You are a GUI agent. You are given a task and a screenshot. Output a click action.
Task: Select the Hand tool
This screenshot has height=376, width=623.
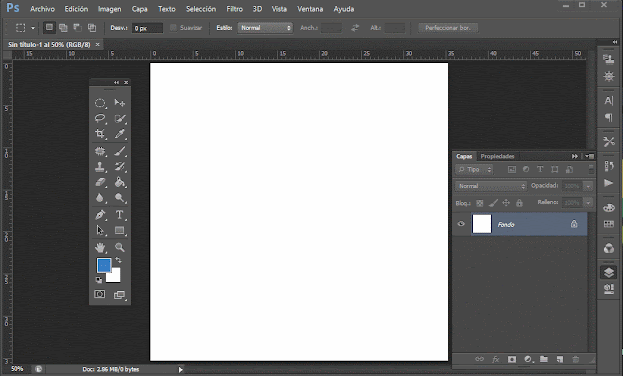[100, 247]
